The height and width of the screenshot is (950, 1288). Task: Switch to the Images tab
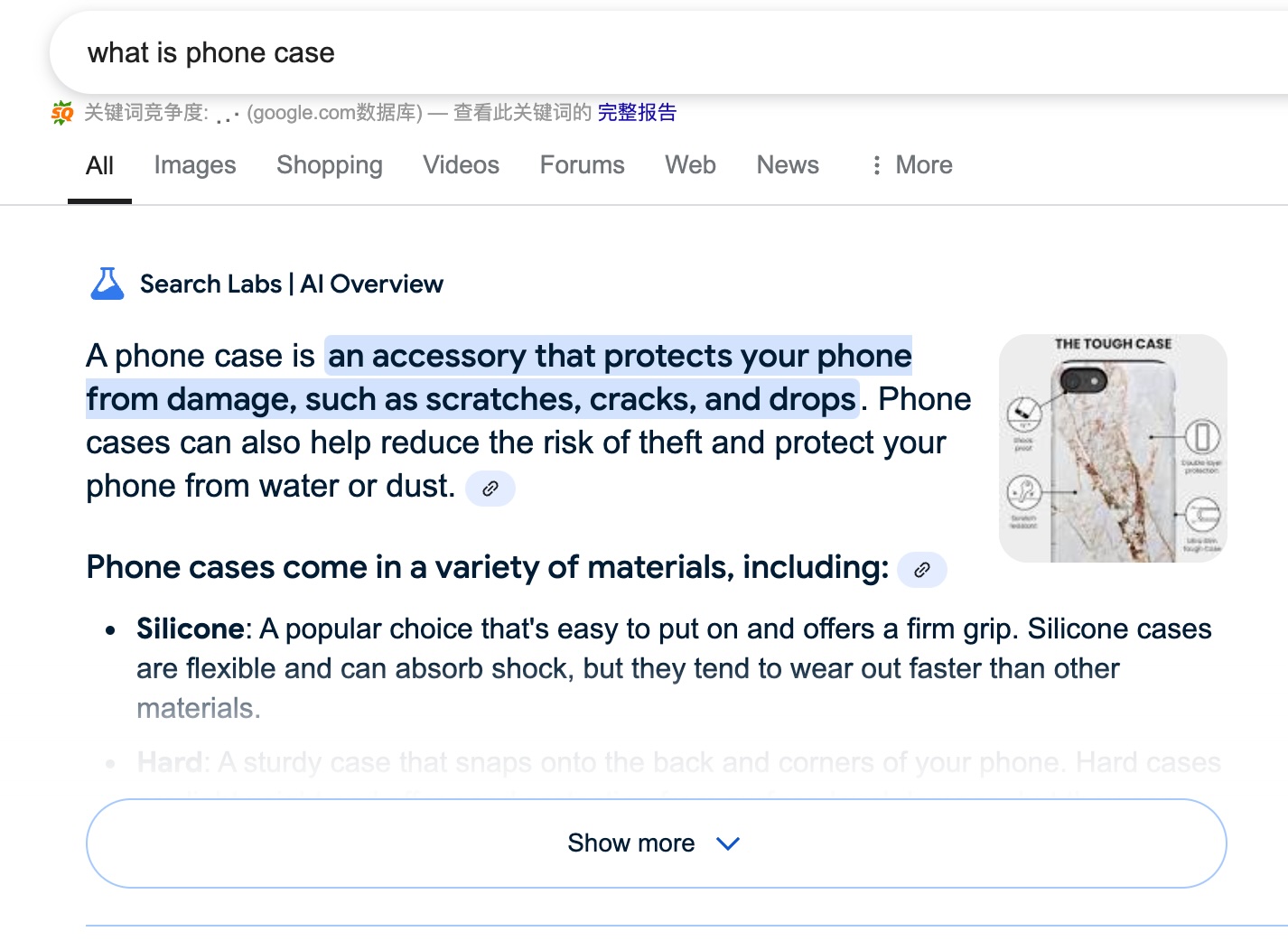pos(195,165)
